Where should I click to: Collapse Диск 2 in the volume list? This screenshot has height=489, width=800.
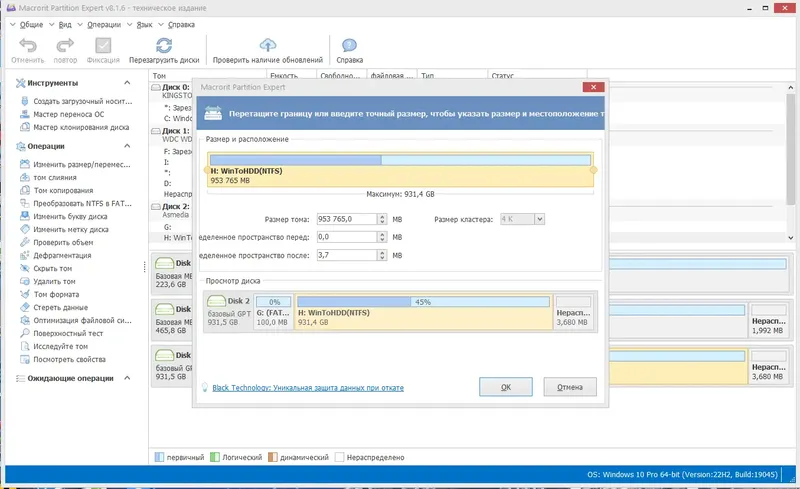click(156, 207)
